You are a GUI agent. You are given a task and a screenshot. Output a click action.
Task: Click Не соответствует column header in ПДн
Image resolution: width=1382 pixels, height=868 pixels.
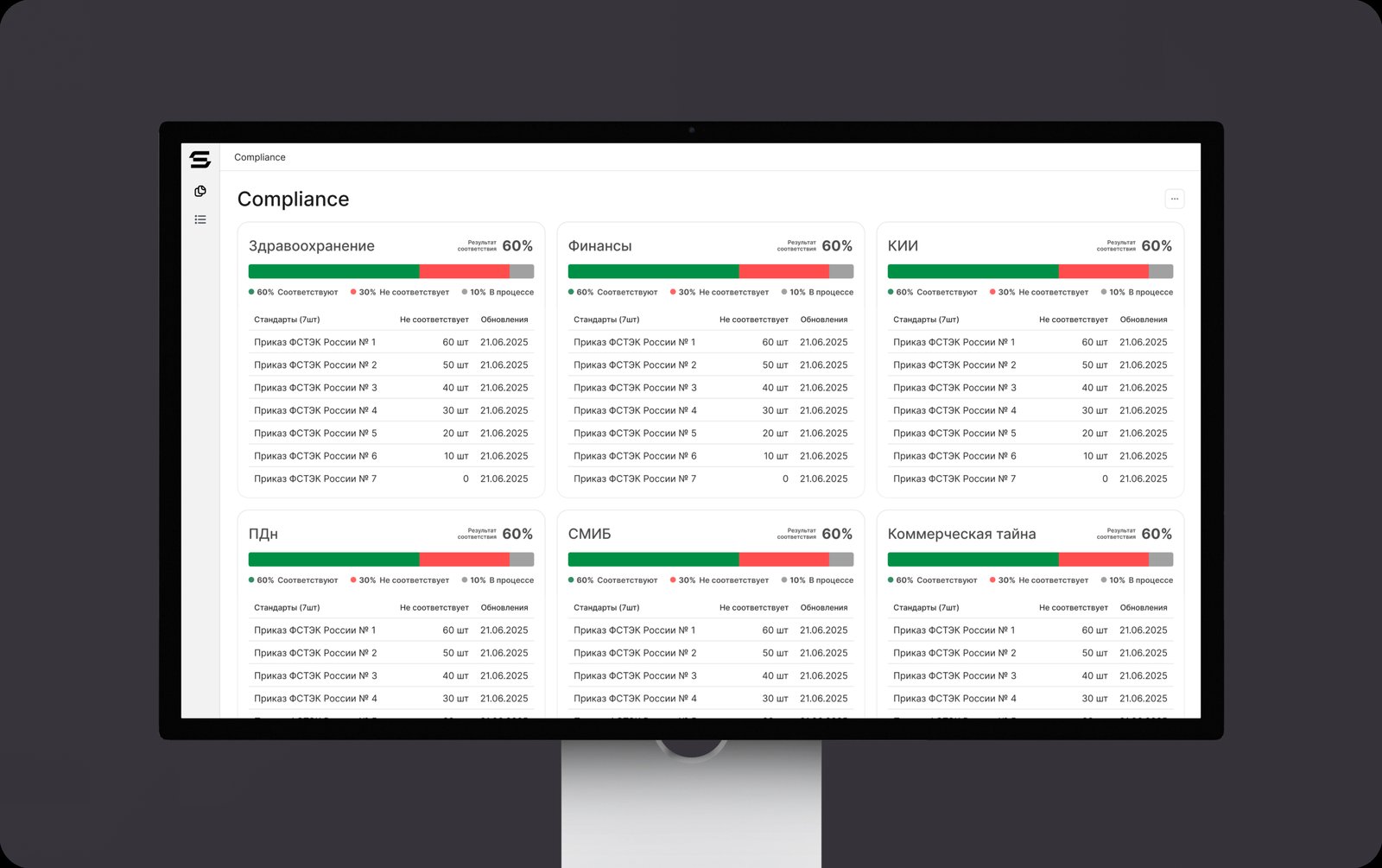tap(434, 608)
